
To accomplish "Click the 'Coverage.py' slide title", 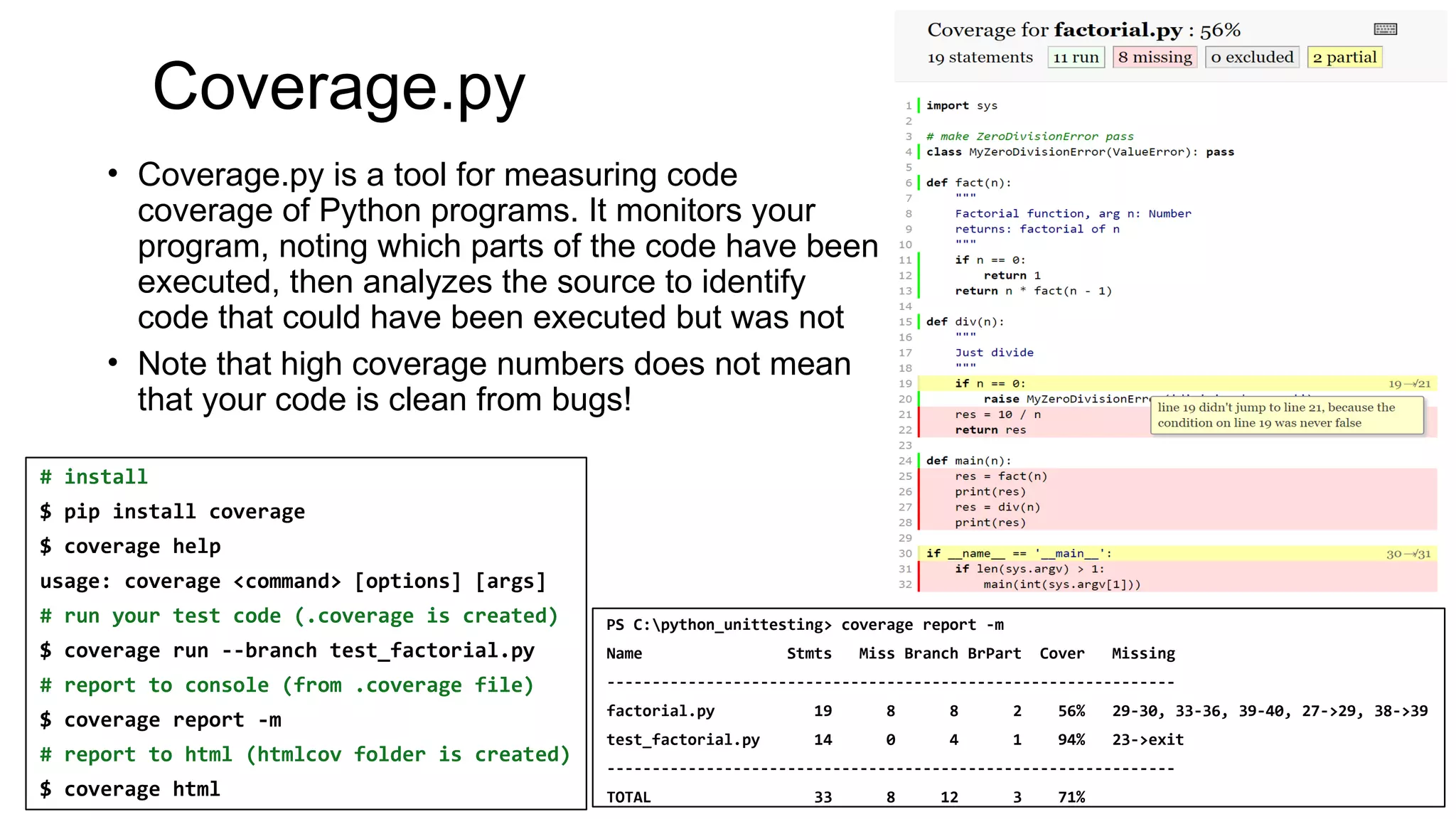I will point(338,87).
